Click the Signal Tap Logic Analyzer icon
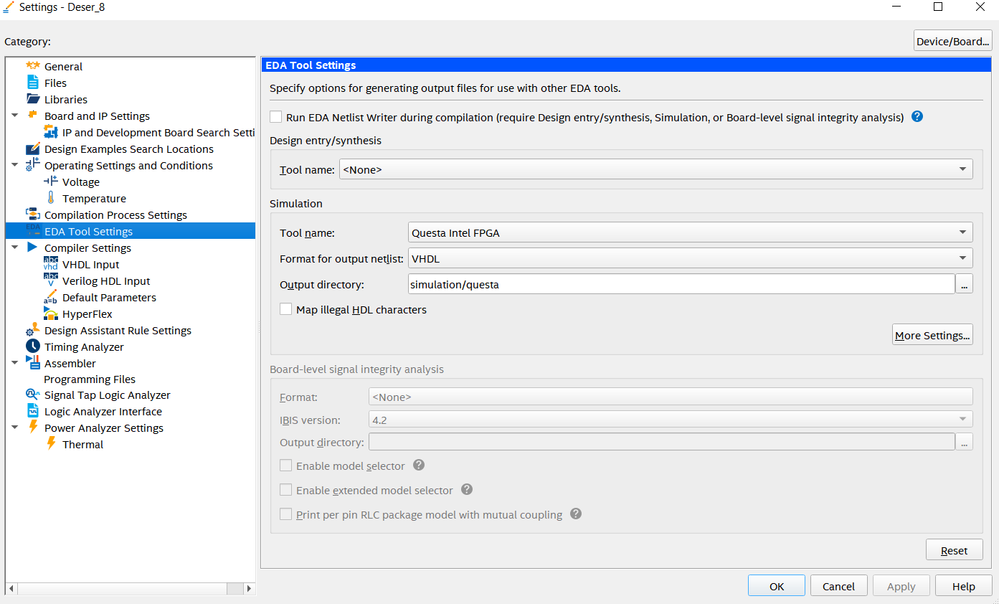The height and width of the screenshot is (604, 999). (33, 395)
